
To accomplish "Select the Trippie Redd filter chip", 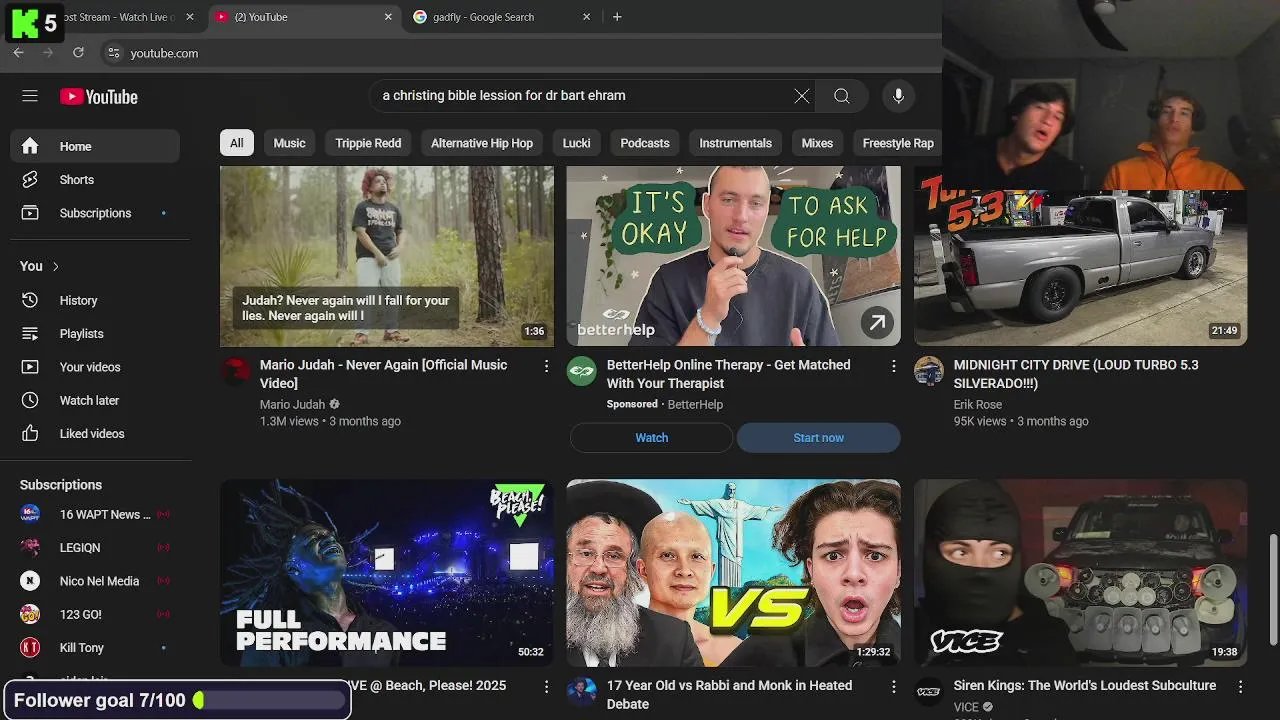I will tap(368, 143).
